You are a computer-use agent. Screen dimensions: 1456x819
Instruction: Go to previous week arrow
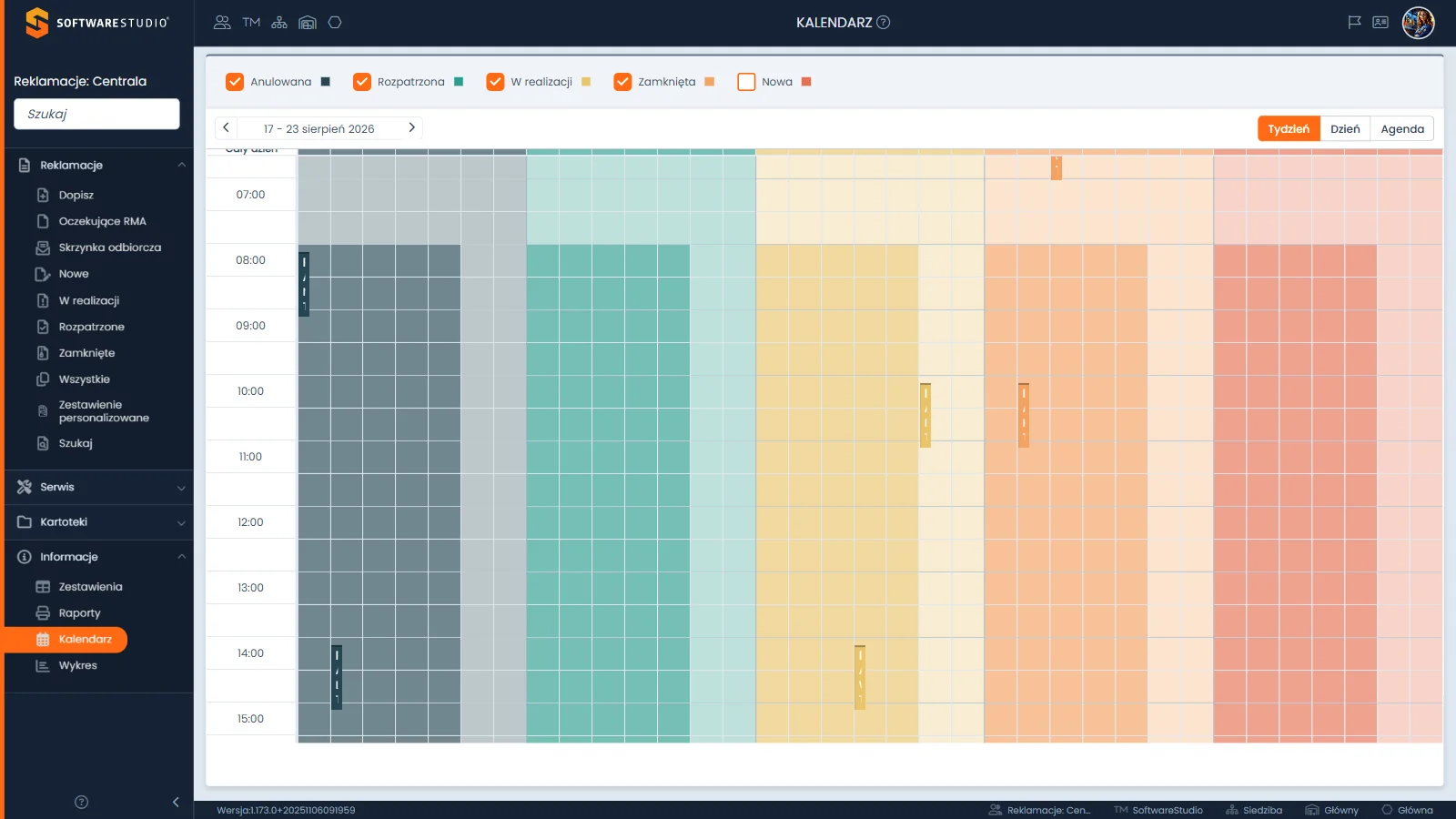pyautogui.click(x=226, y=128)
